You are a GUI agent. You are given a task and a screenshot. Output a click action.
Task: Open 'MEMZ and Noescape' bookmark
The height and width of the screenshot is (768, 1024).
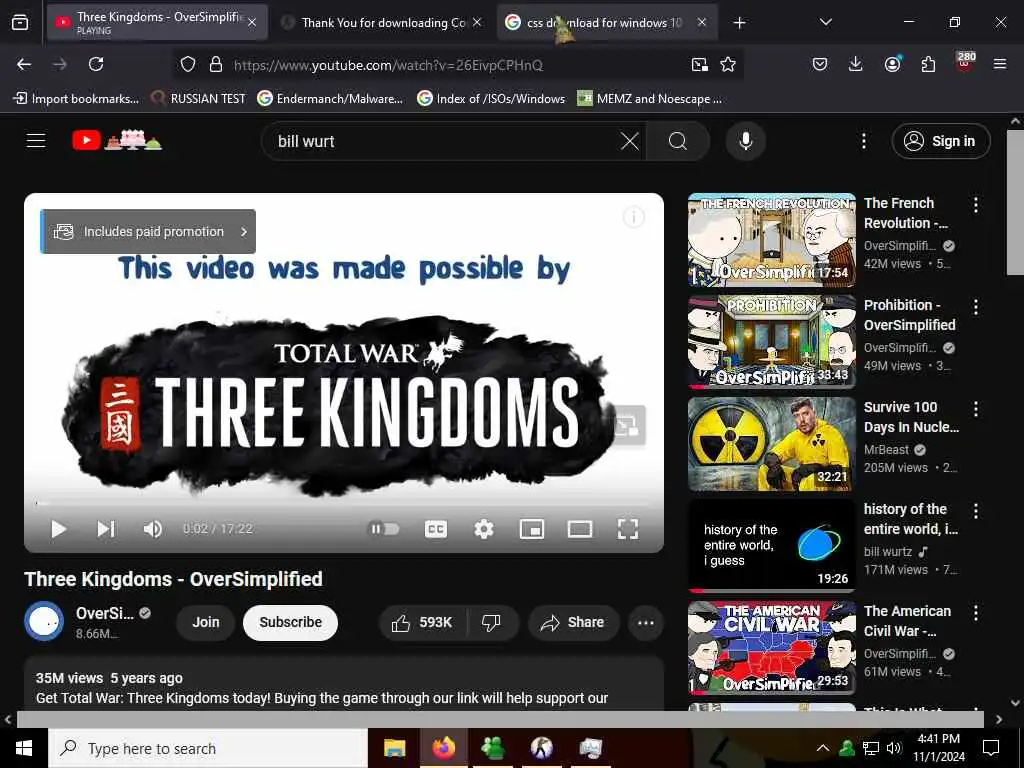pos(650,99)
